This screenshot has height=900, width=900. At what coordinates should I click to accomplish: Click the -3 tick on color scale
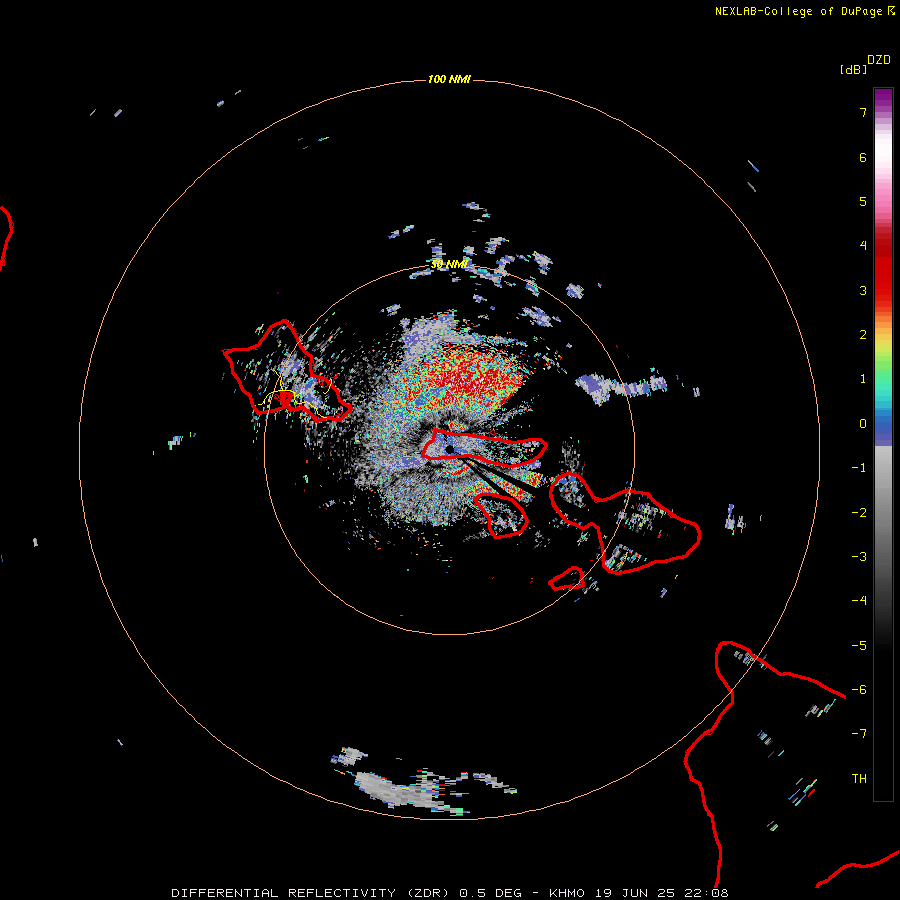click(x=859, y=557)
